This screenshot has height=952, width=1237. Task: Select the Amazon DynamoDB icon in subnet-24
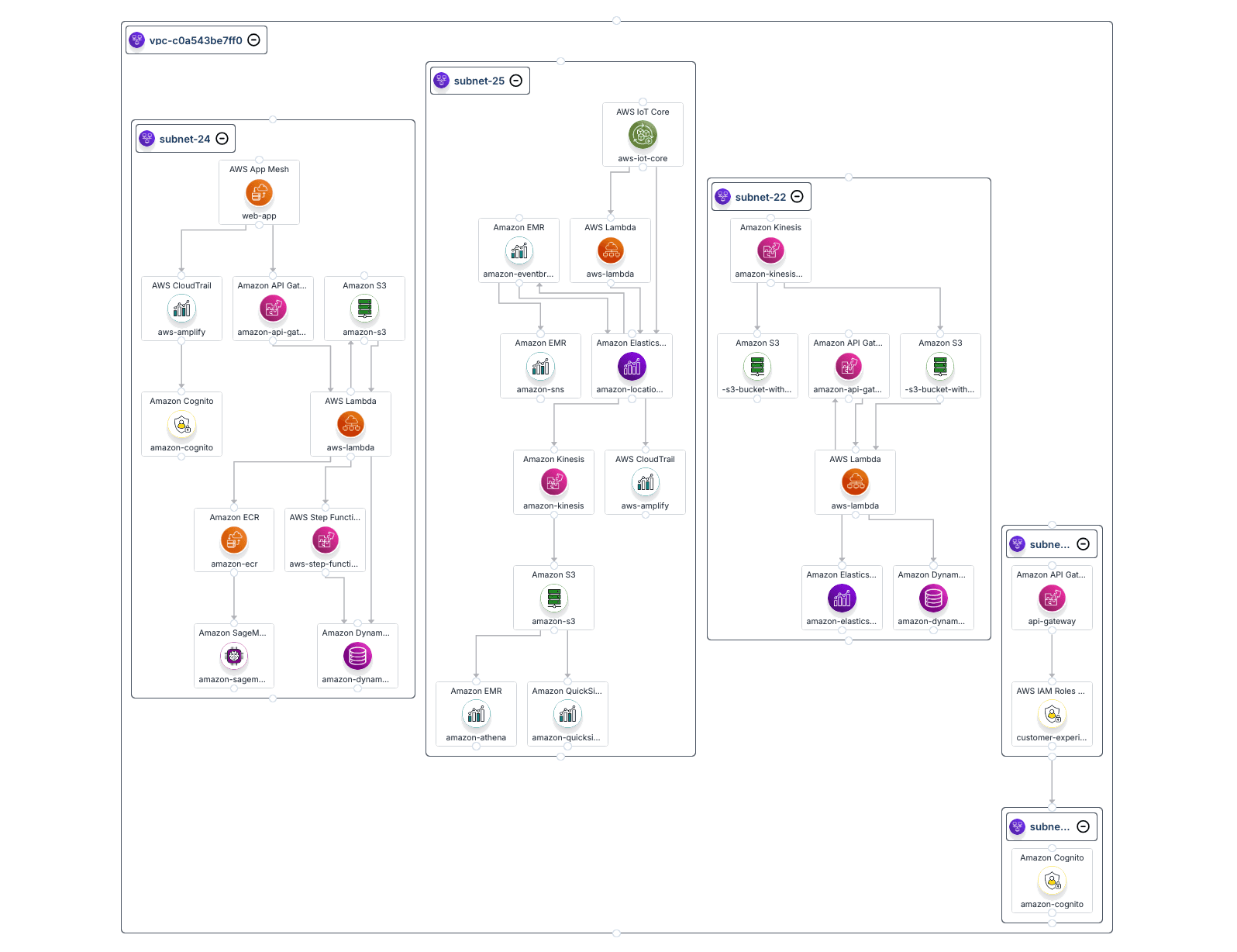pos(357,656)
